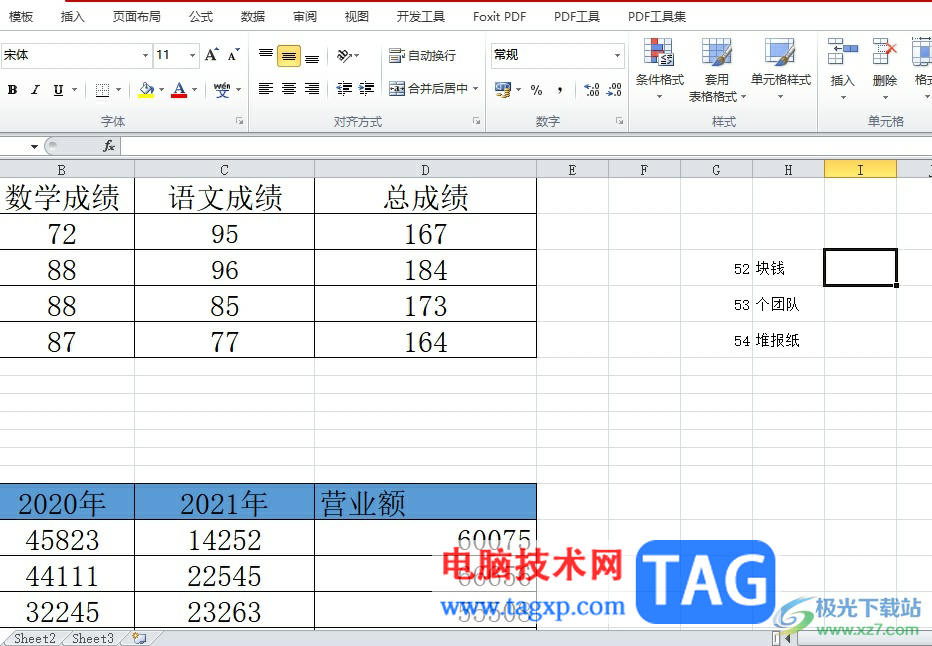Viewport: 932px width, 646px height.
Task: Click the text orientation icon
Action: (345, 56)
